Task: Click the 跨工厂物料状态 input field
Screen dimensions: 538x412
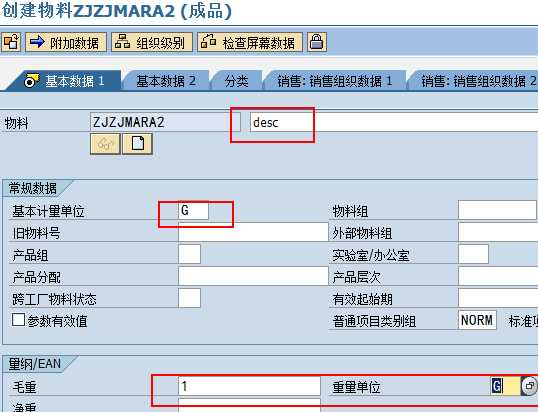Action: [x=189, y=298]
